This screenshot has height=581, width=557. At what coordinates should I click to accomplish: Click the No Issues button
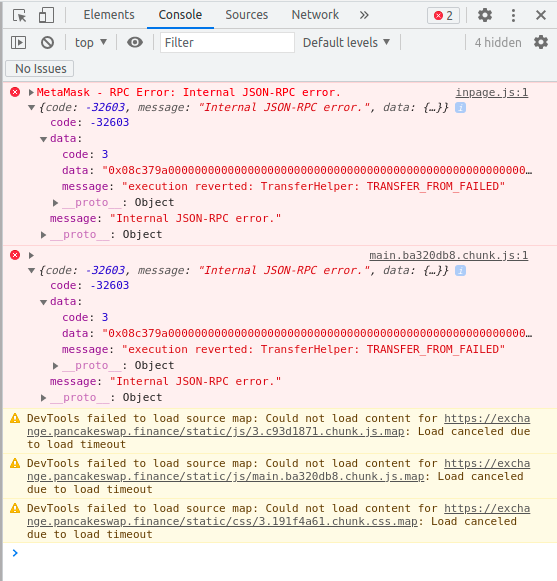click(40, 69)
